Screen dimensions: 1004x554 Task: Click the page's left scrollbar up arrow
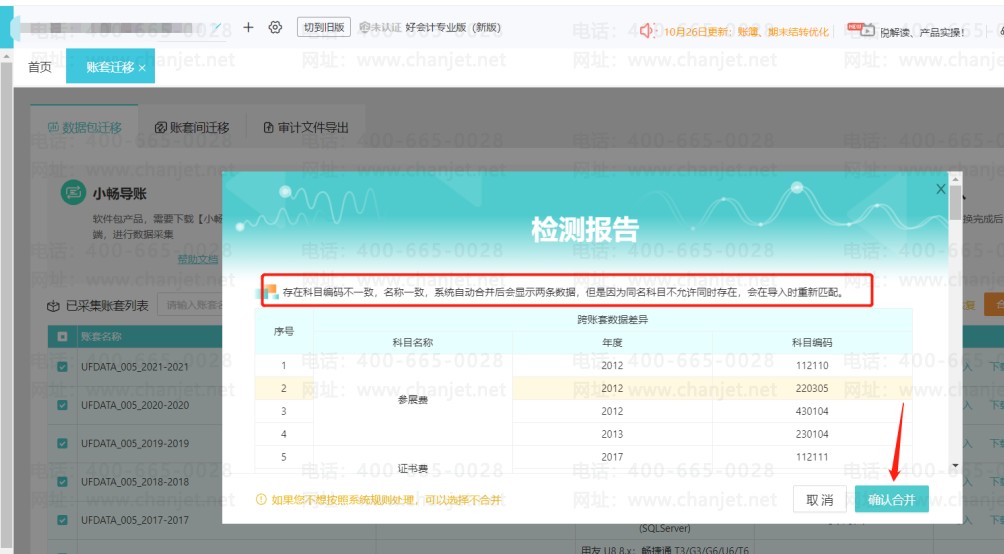tap(6, 56)
